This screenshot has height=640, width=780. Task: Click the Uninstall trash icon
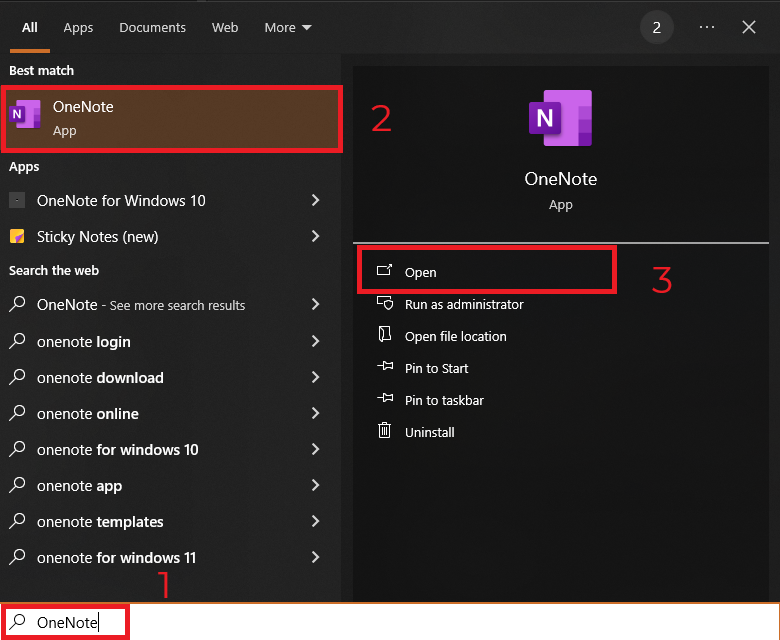click(x=385, y=430)
